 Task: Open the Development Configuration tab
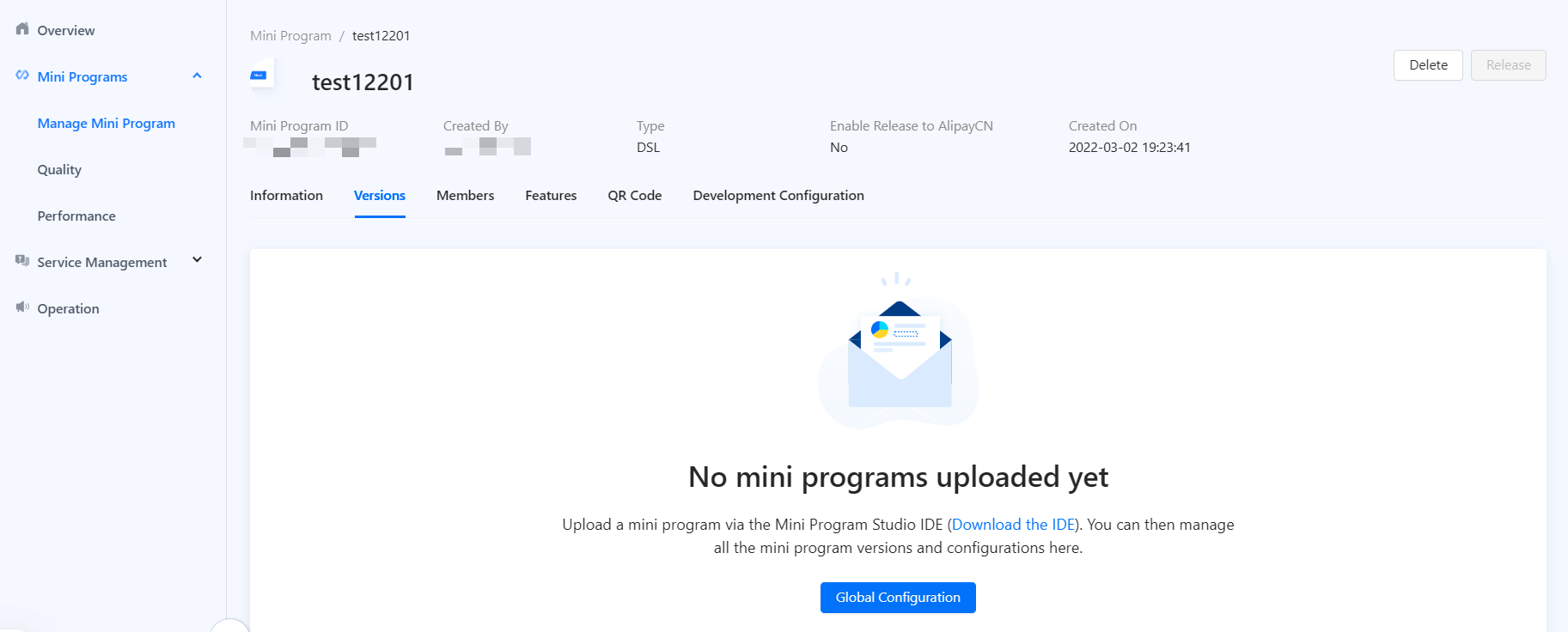[778, 195]
